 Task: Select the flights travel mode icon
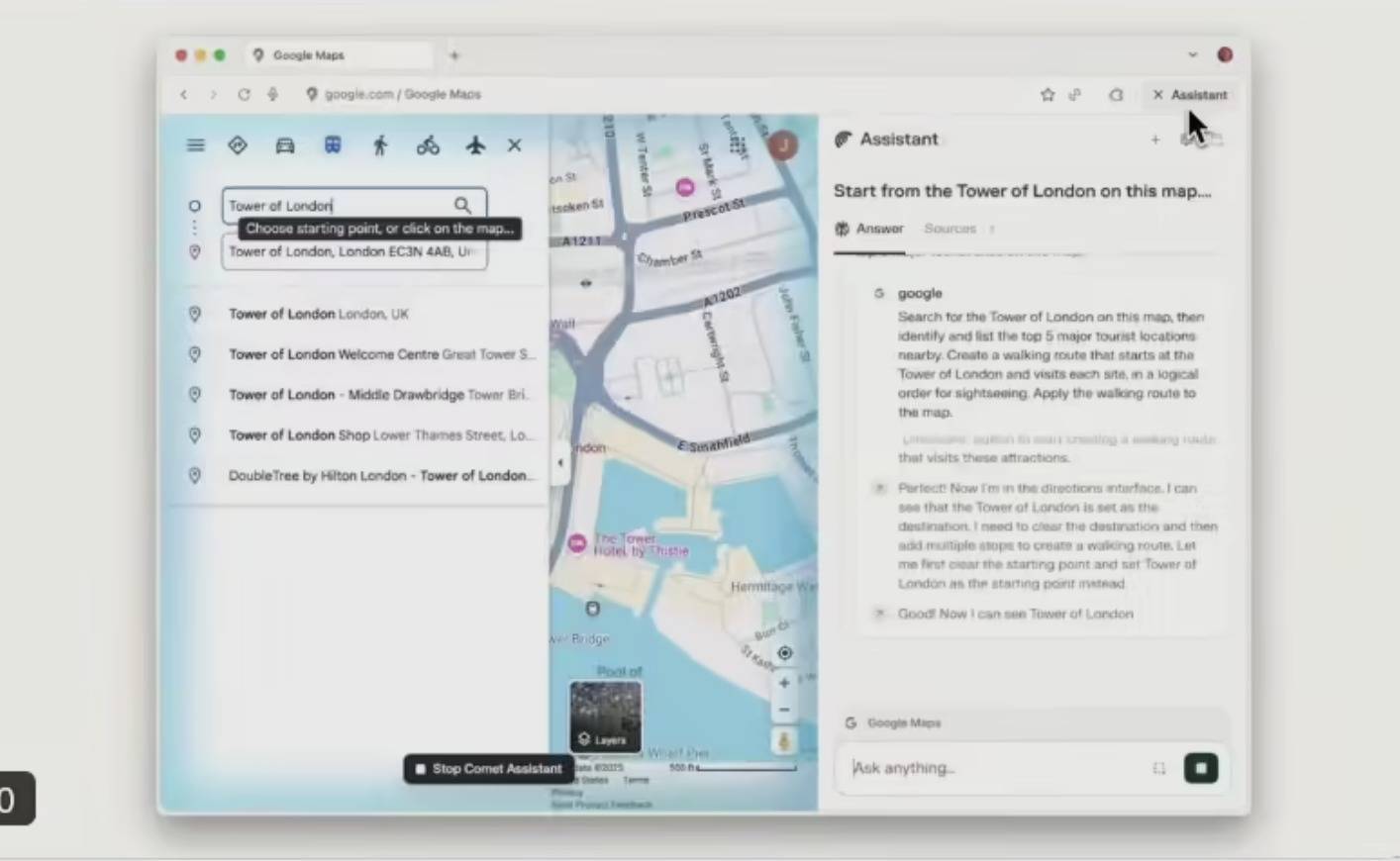click(x=475, y=145)
